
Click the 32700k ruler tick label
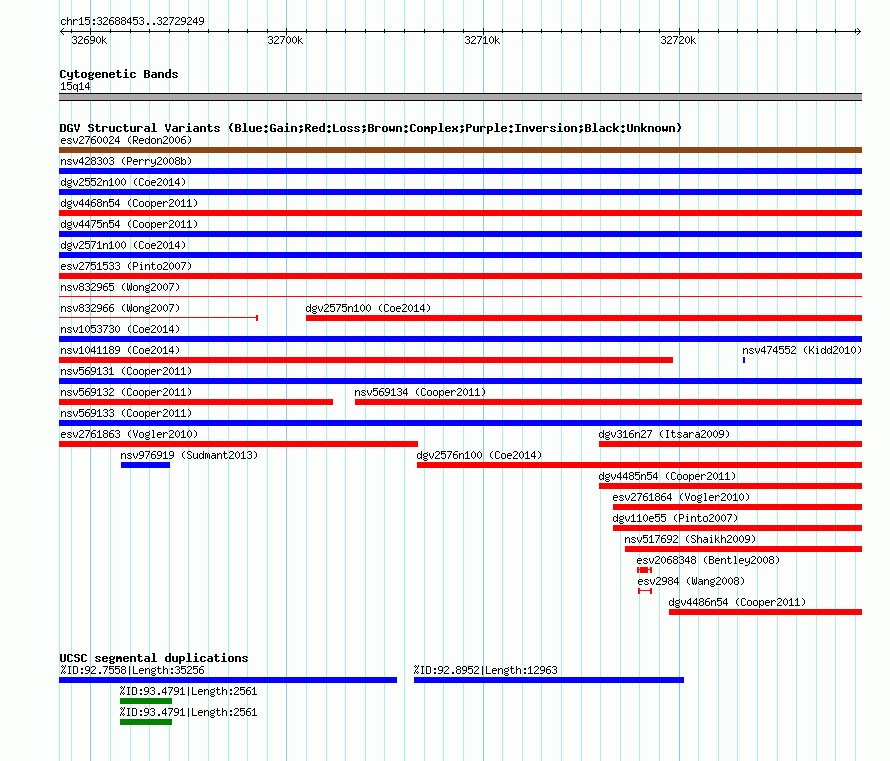[285, 40]
